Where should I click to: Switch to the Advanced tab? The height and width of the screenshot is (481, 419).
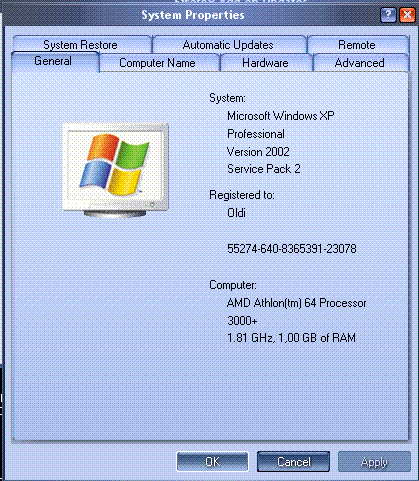[x=360, y=63]
